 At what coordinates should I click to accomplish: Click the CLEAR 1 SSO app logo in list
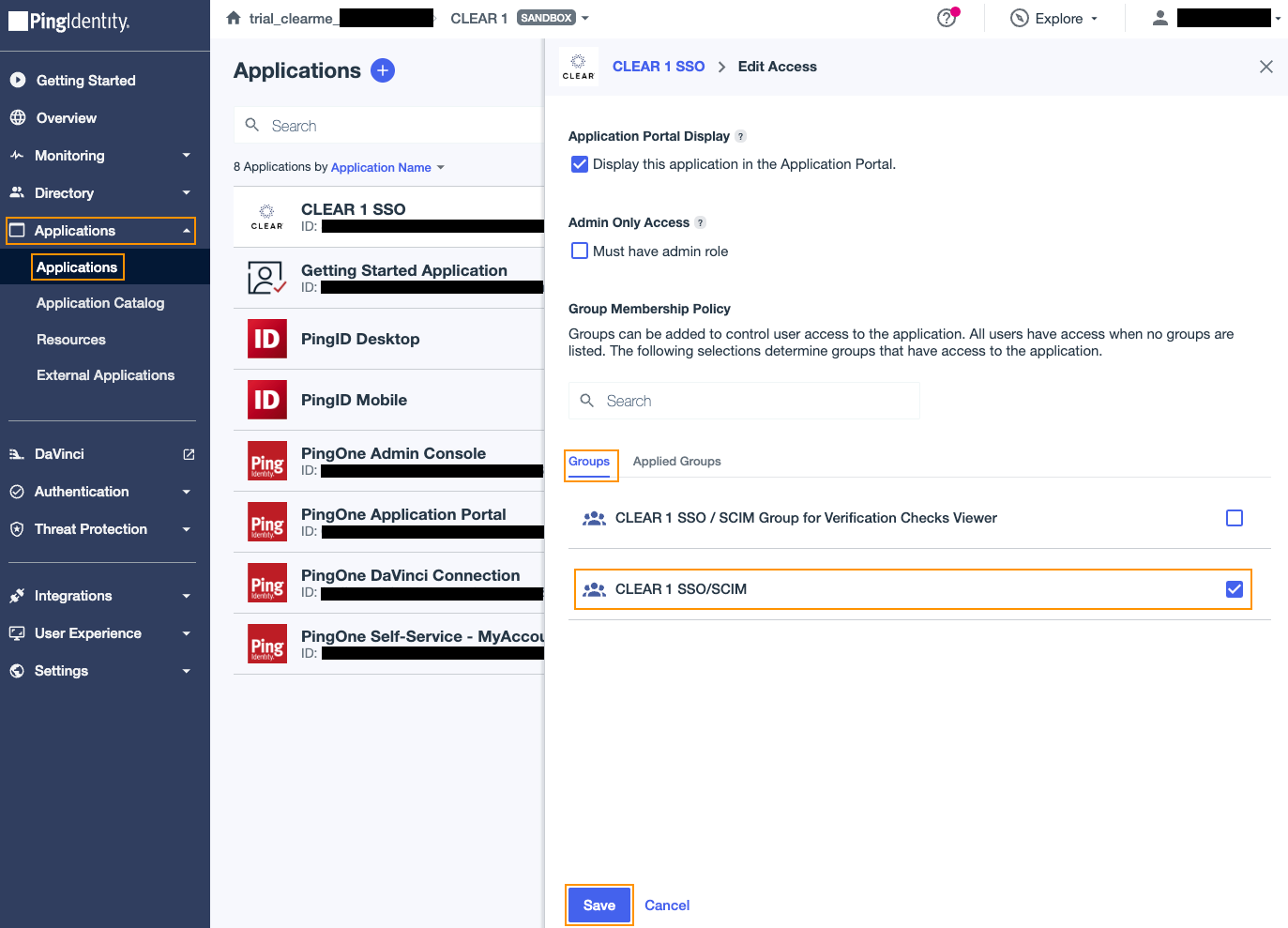point(267,217)
